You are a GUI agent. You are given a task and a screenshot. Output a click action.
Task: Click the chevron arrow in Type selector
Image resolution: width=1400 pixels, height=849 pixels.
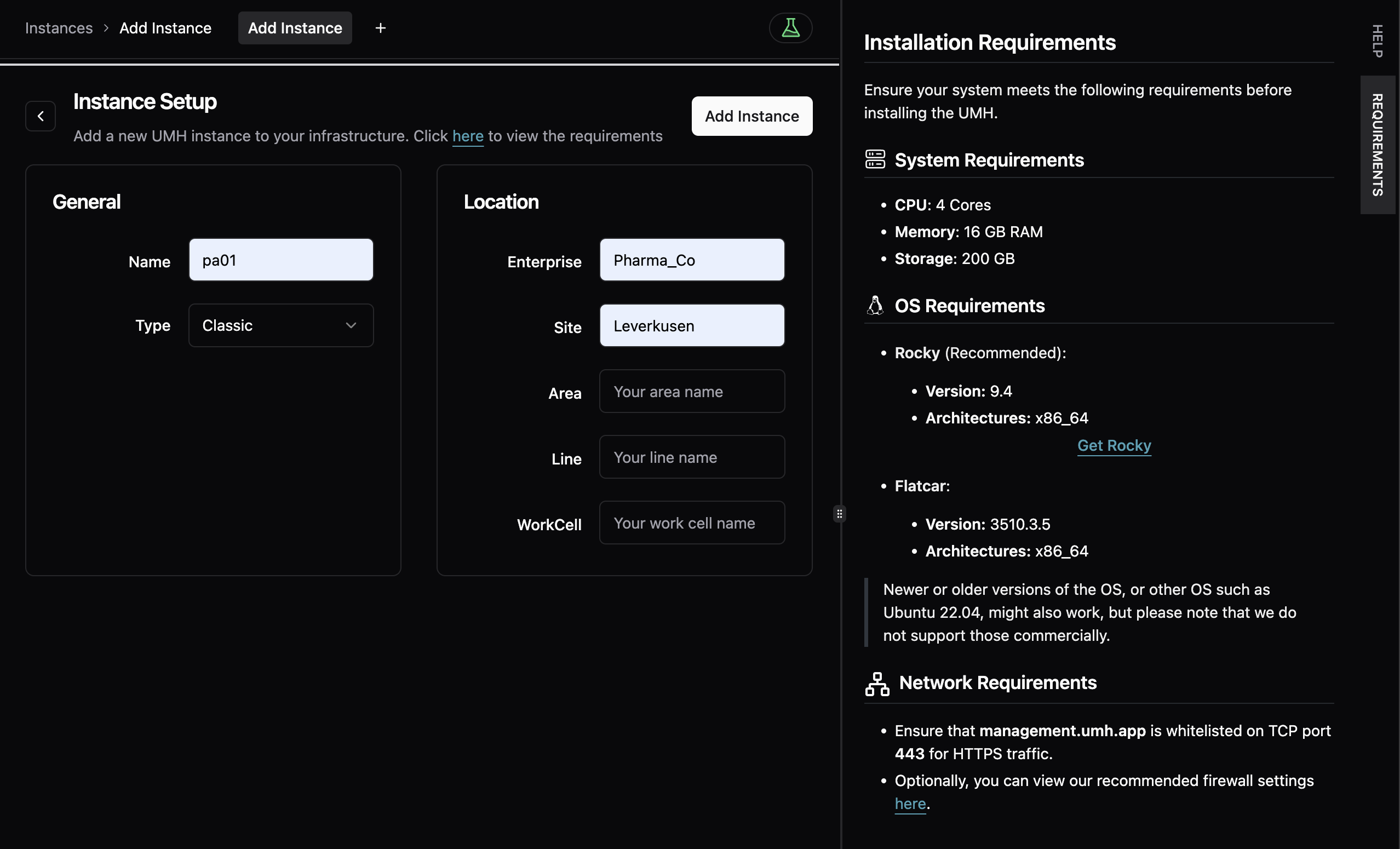[351, 325]
